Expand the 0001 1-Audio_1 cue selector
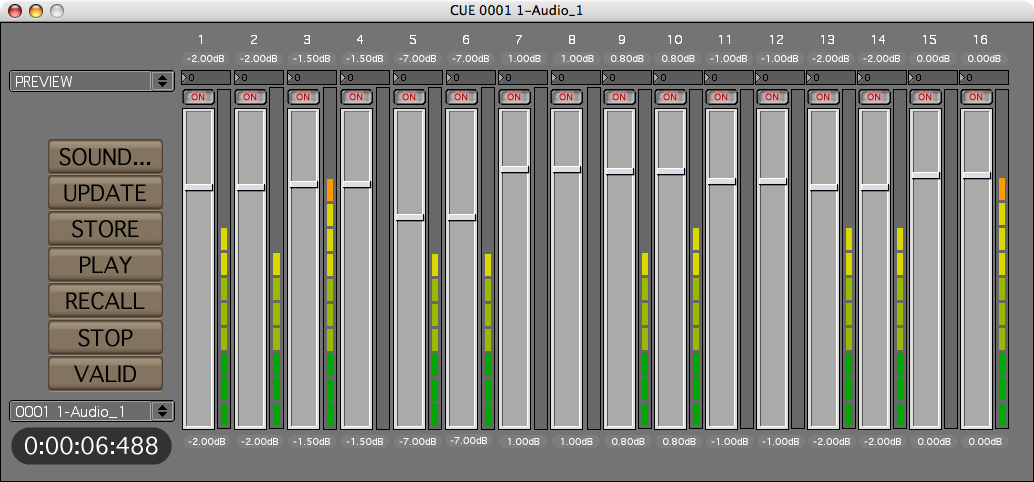The height and width of the screenshot is (482, 1034). pos(91,411)
